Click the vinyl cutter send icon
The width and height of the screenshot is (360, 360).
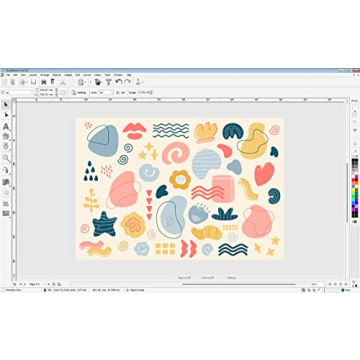click(43, 82)
